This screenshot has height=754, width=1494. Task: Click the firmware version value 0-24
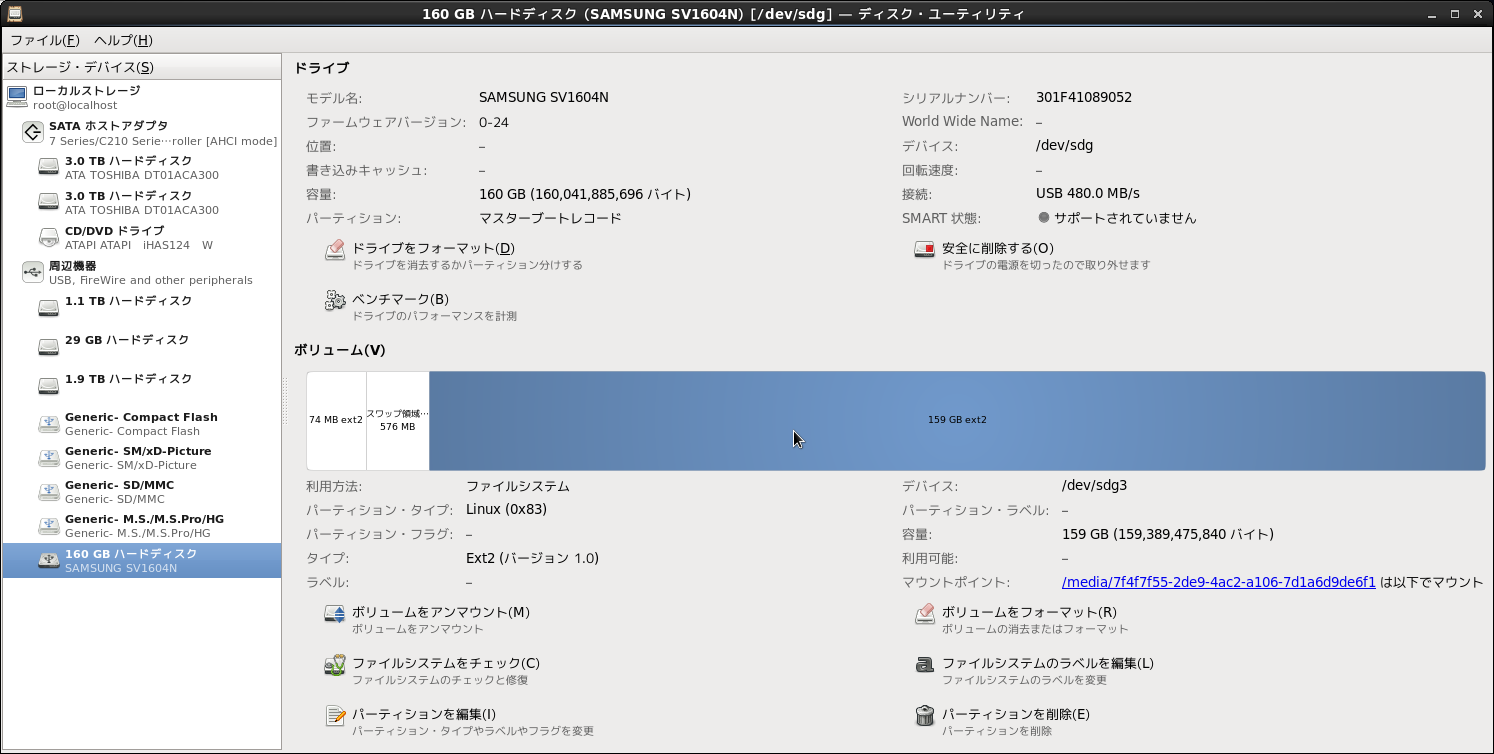(x=494, y=121)
